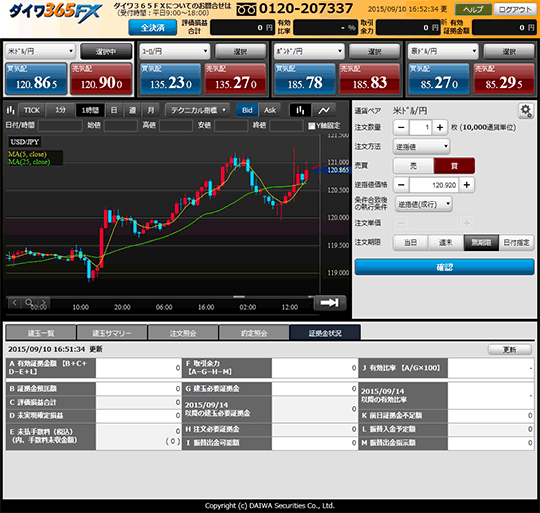Open the テクニカル指標 dropdown
Image resolution: width=540 pixels, height=513 pixels.
pos(198,110)
